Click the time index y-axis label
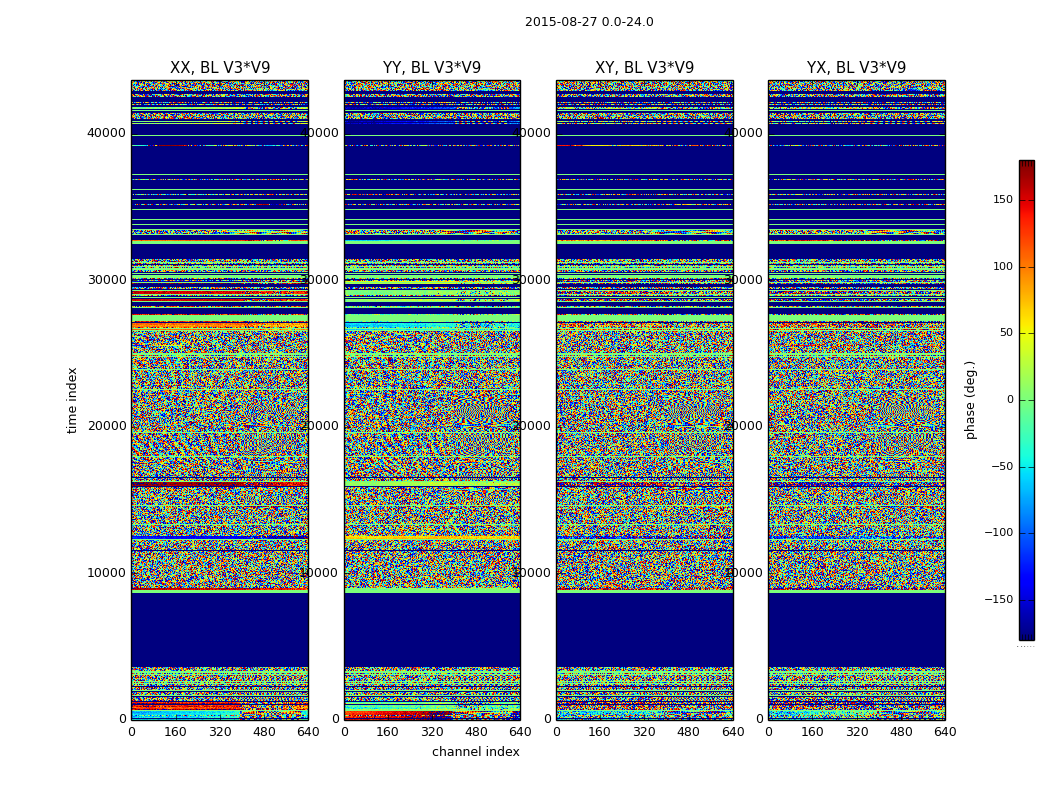Viewport: 1050px width, 800px height. click(72, 400)
